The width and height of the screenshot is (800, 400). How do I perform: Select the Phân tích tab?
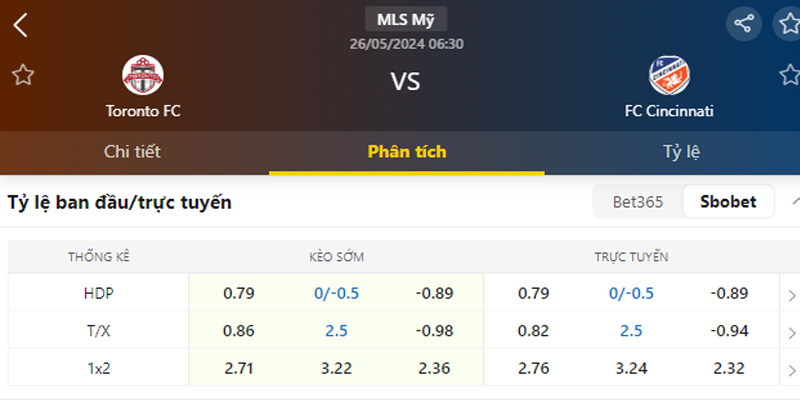[x=407, y=152]
